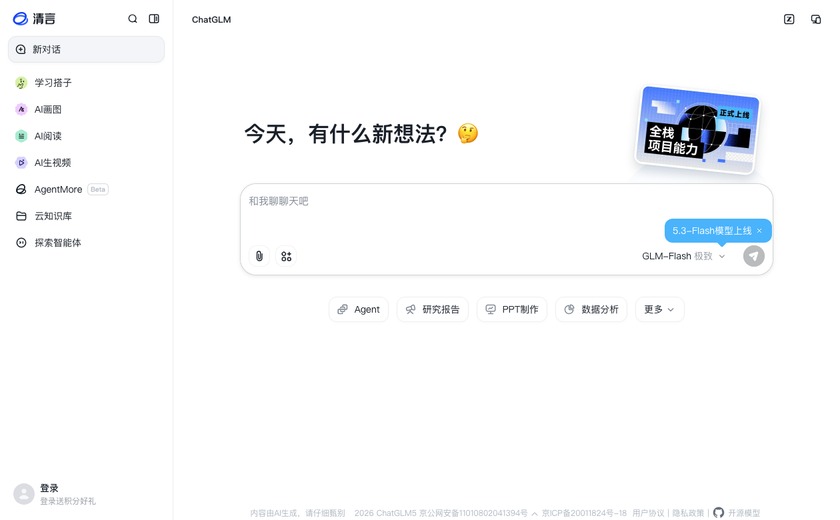Viewport: 840px width, 520px height.
Task: Open AgentMore in the sidebar
Action: click(x=86, y=189)
